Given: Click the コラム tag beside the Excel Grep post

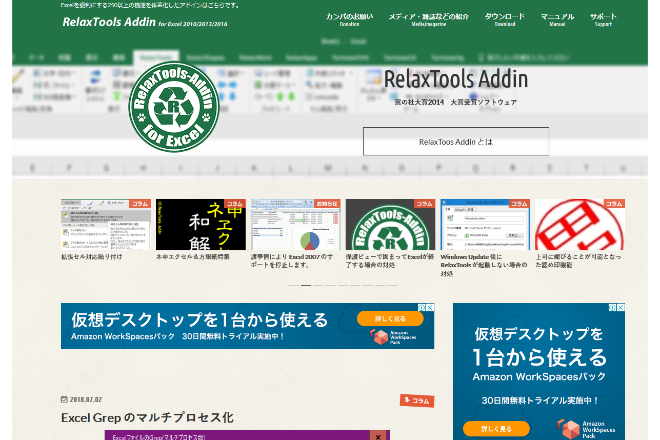Looking at the screenshot, I should (x=417, y=400).
